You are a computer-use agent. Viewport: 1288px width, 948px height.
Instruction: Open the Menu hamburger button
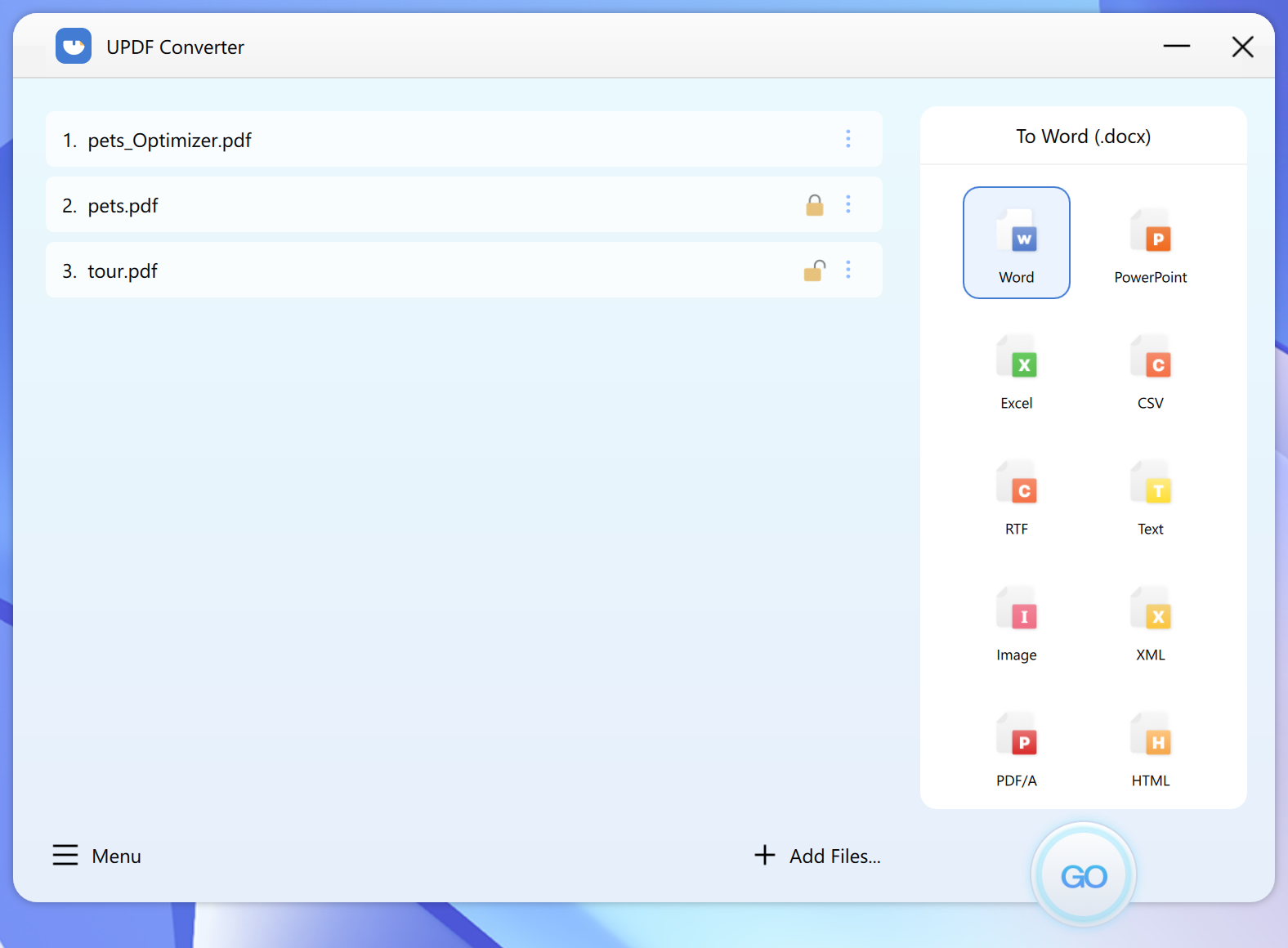[97, 856]
